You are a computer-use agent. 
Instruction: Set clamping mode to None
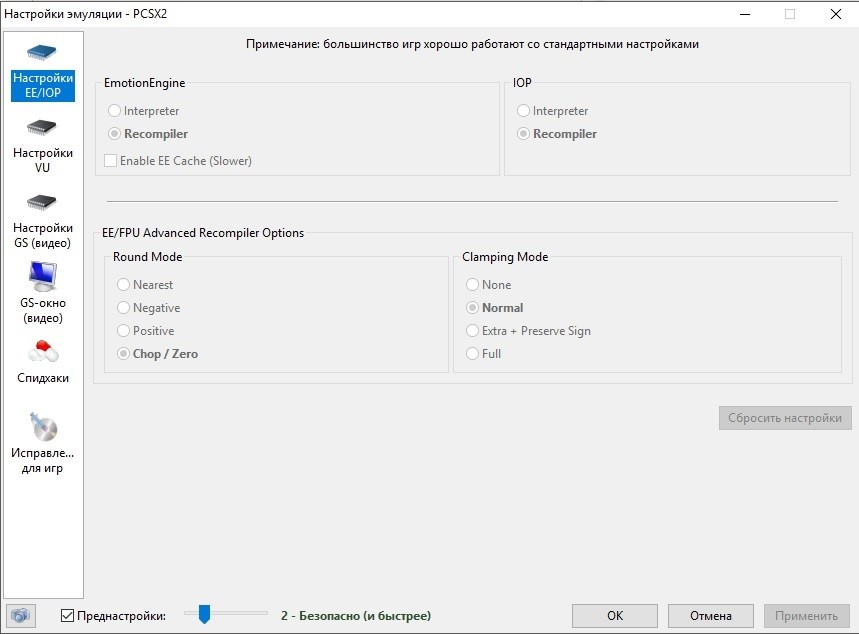coord(473,285)
